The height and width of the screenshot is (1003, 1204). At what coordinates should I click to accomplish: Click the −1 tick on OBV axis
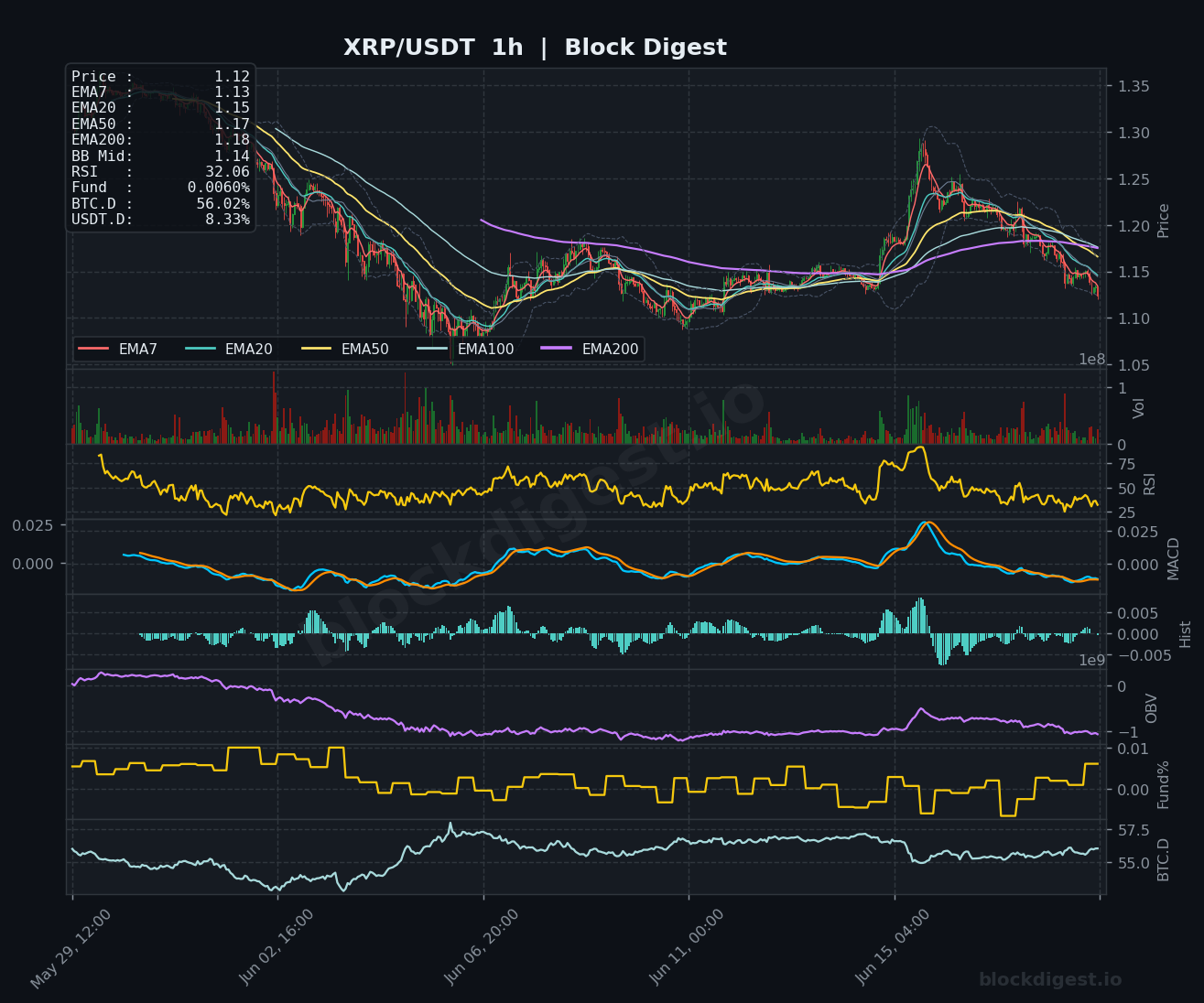click(1127, 732)
